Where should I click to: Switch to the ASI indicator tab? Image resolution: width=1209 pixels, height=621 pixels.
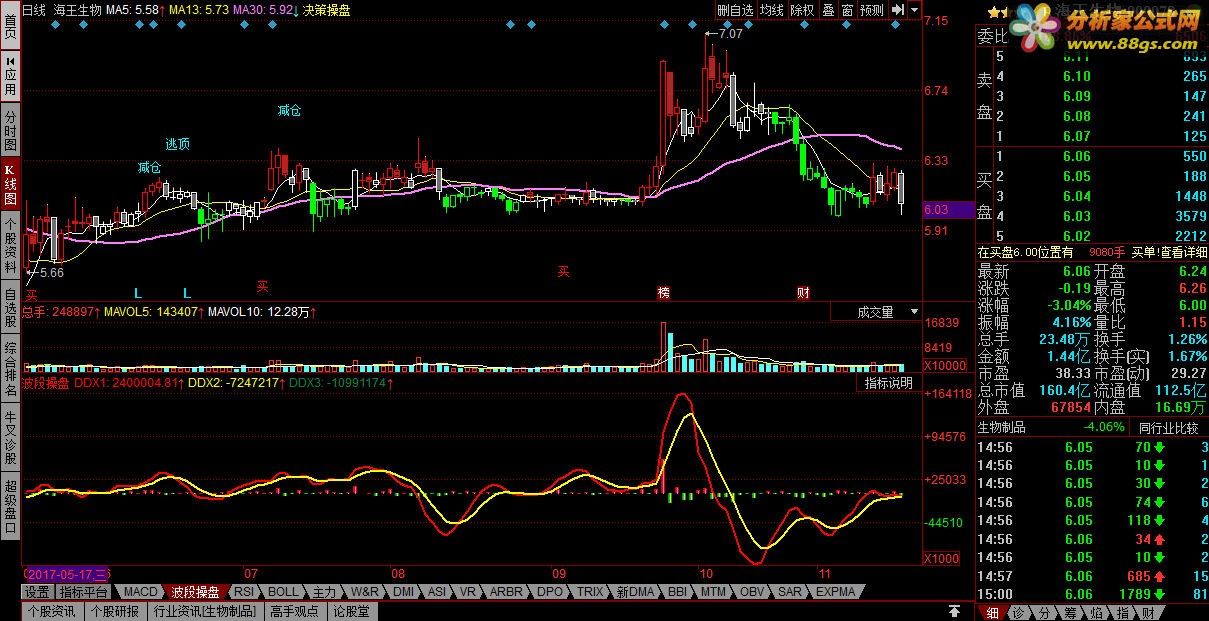pos(437,592)
